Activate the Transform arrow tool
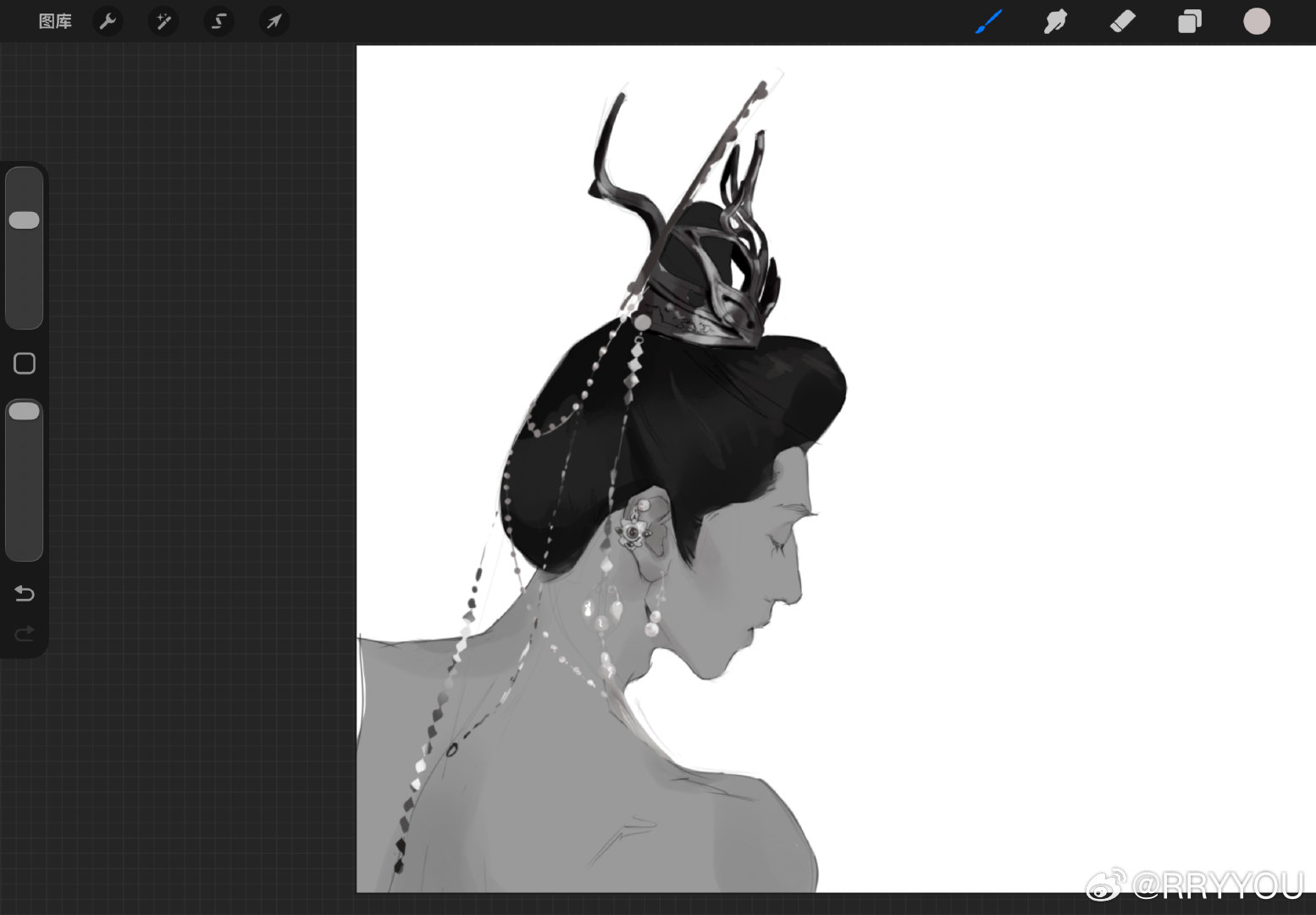This screenshot has height=915, width=1316. coord(274,21)
